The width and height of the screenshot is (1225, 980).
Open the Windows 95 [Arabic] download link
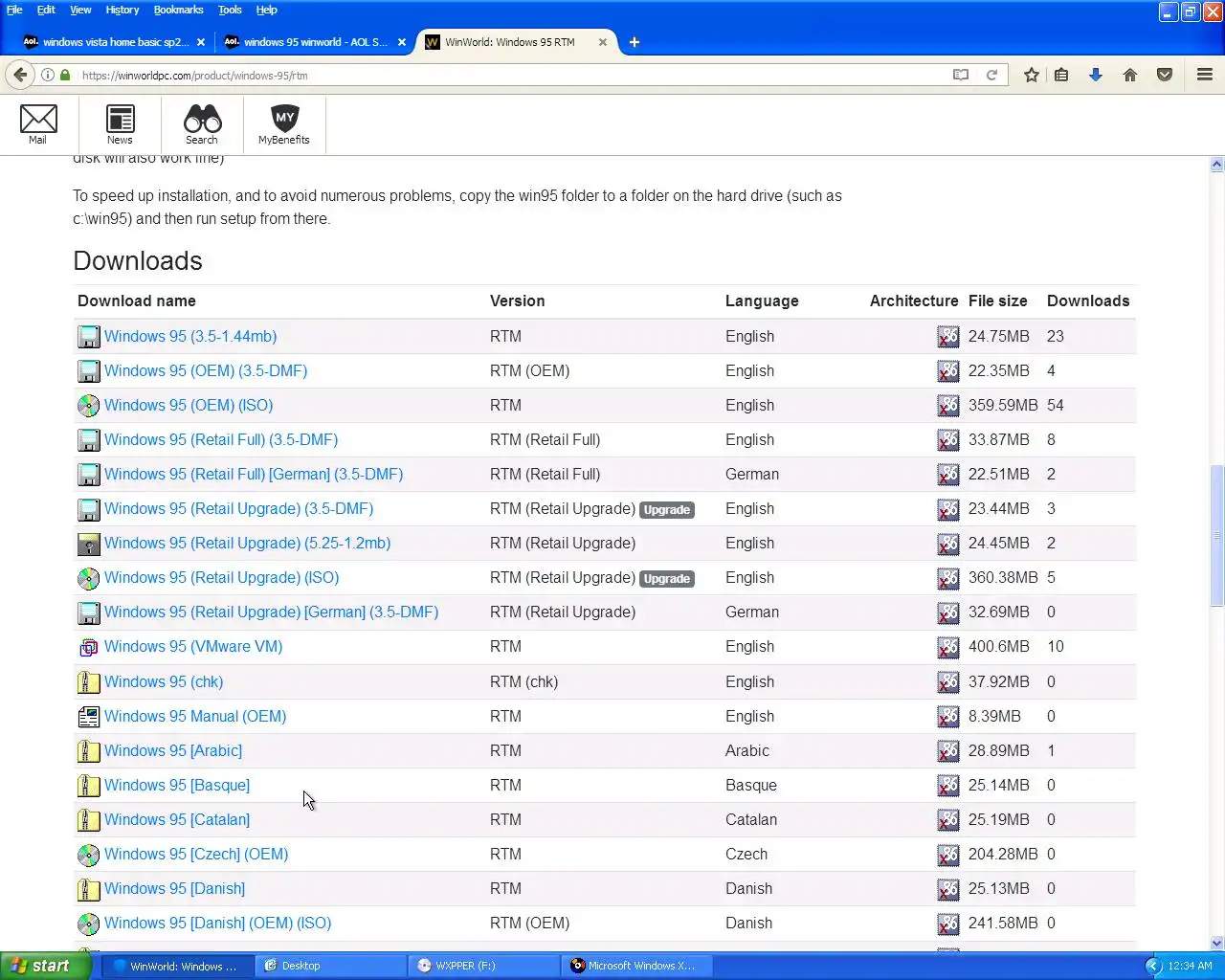click(x=173, y=750)
